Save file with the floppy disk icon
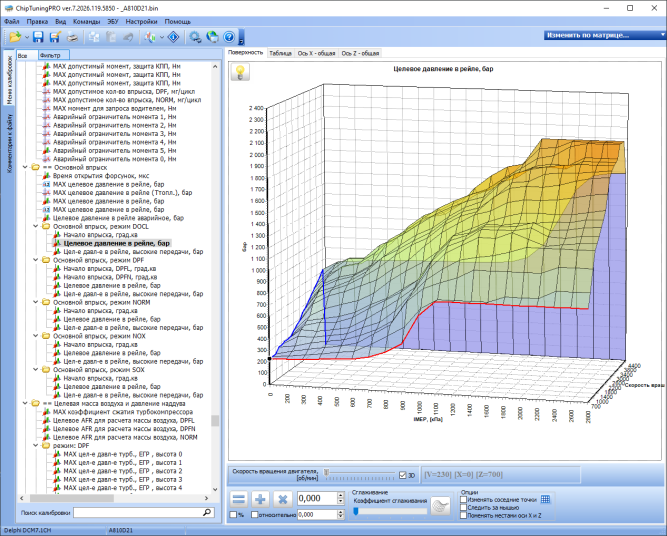The height and width of the screenshot is (536, 667). (38, 37)
